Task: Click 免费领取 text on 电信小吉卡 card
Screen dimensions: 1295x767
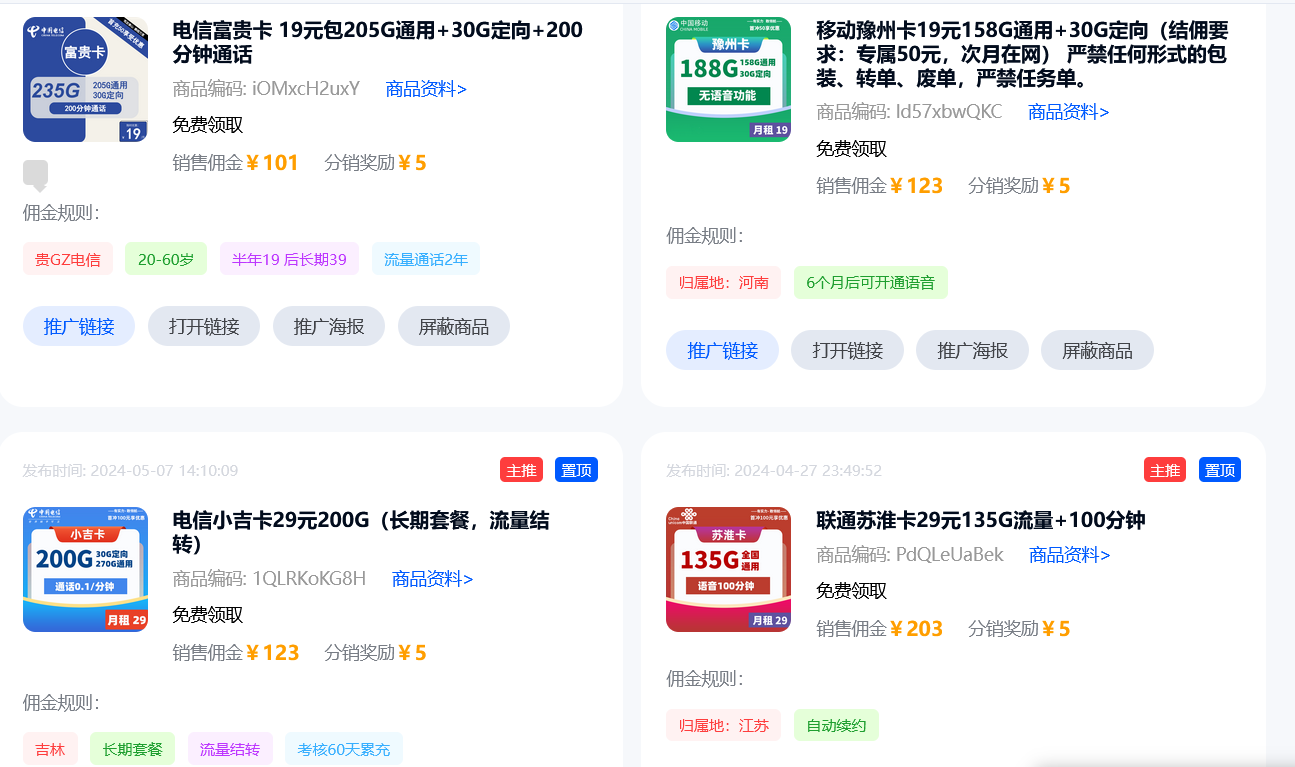Action: point(207,615)
